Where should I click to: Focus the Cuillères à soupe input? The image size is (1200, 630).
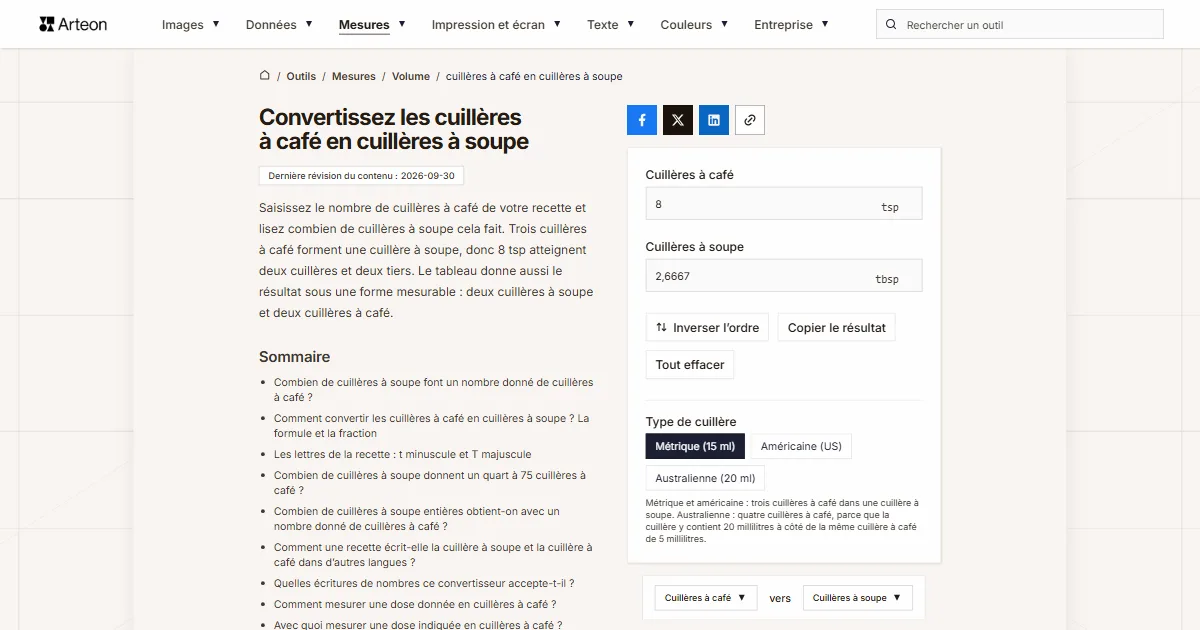pyautogui.click(x=784, y=276)
